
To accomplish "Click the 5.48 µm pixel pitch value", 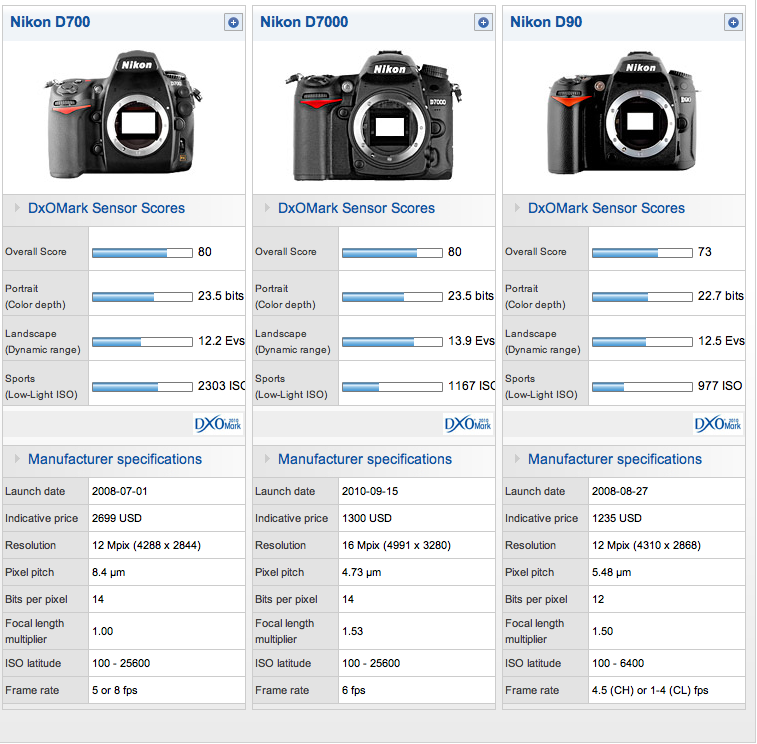I will [x=612, y=572].
